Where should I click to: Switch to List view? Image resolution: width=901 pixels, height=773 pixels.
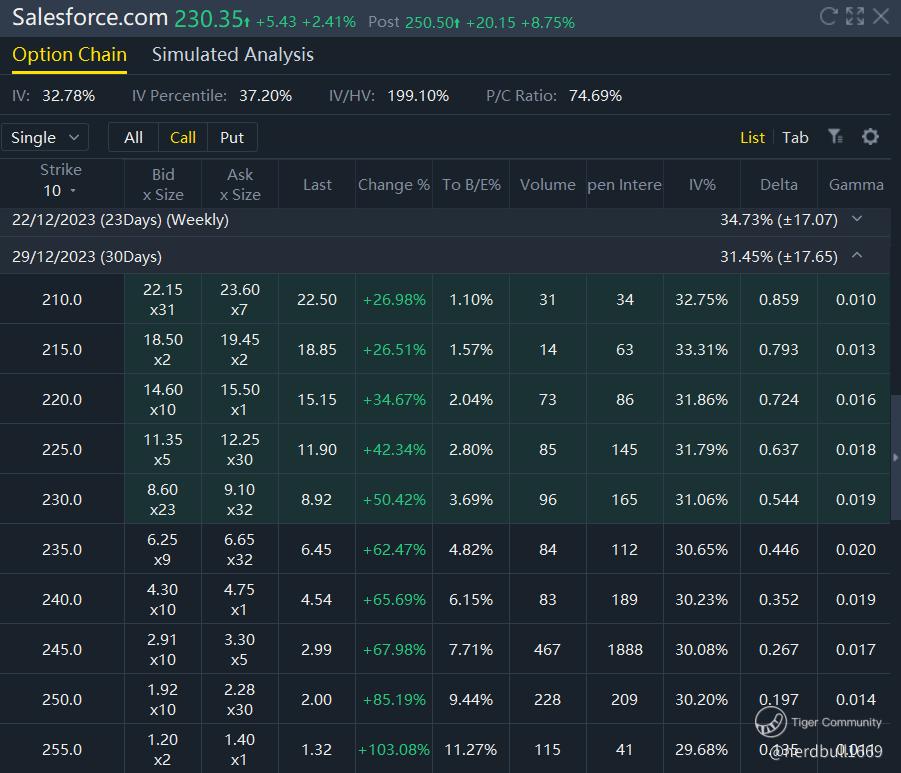(x=752, y=138)
